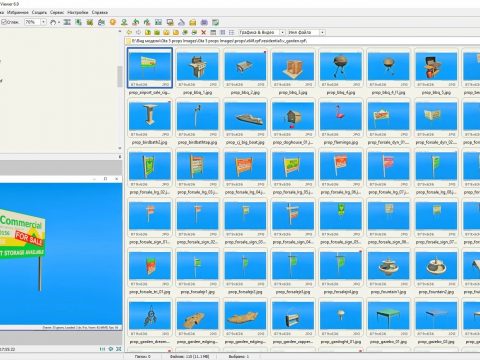Select the prop_cj_big_boat.jpg thumbnail
Viewport: 480px width, 360px height.
pyautogui.click(x=245, y=118)
